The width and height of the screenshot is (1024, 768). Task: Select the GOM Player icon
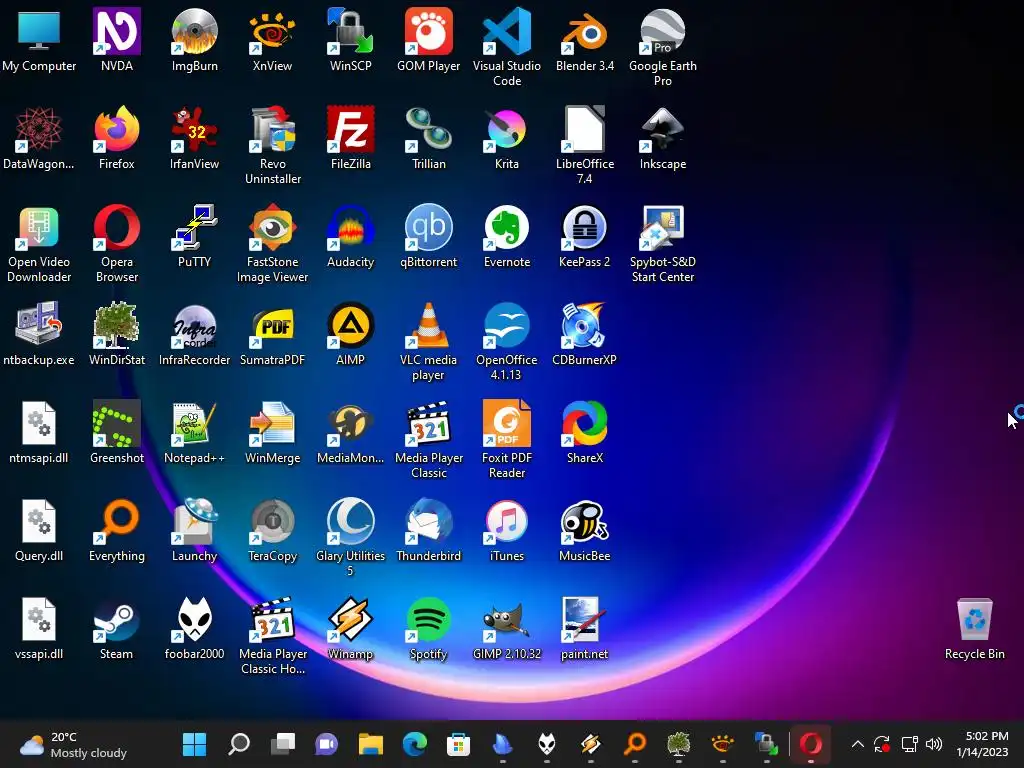point(428,31)
